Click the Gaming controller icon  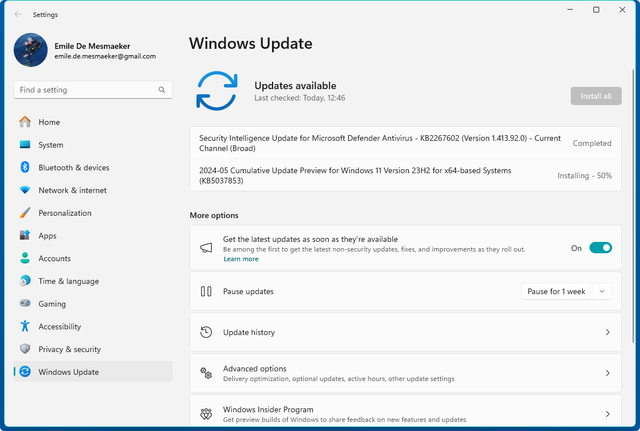pos(25,303)
